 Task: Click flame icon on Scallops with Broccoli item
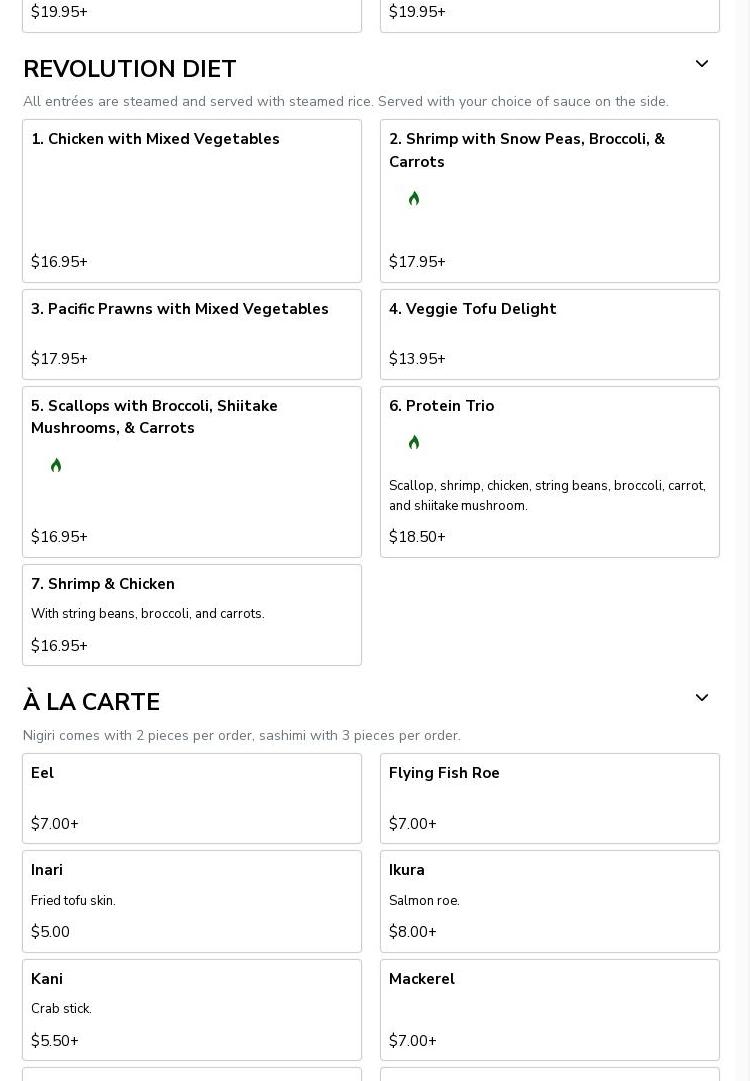coord(56,465)
